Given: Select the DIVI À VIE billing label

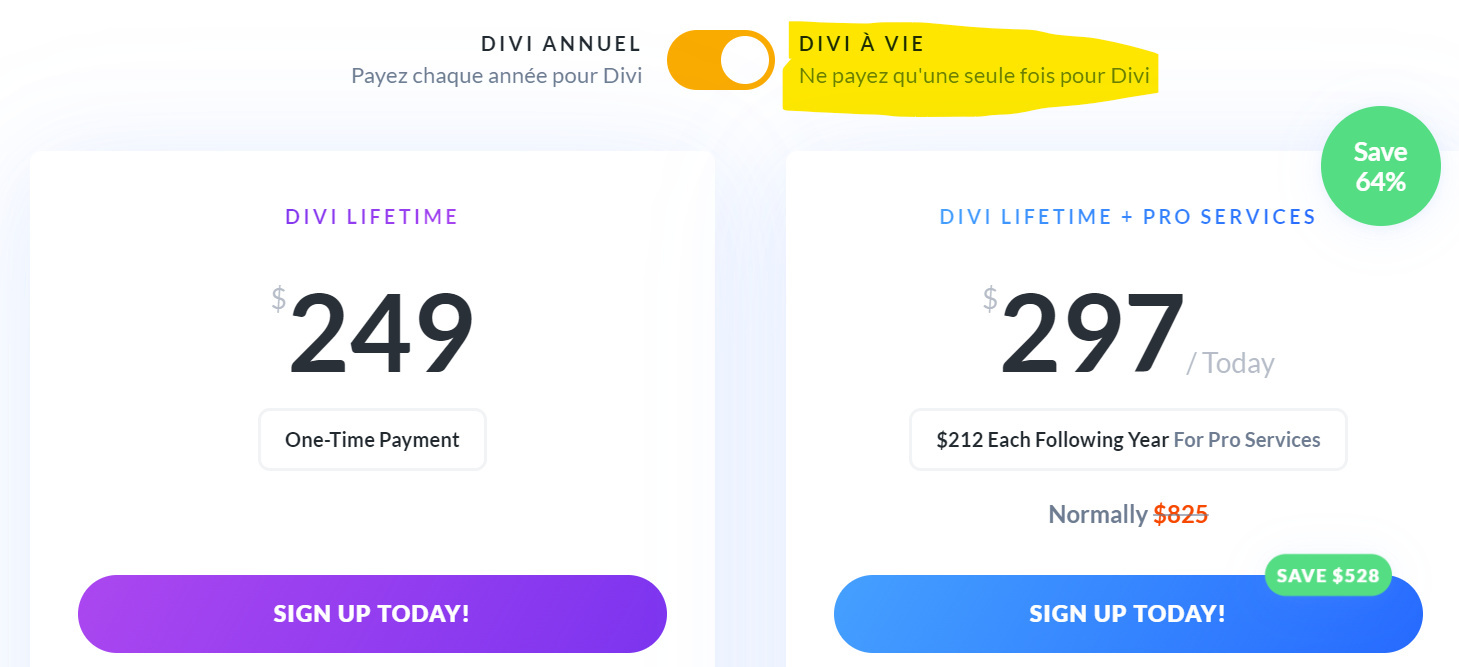Looking at the screenshot, I should pos(862,44).
